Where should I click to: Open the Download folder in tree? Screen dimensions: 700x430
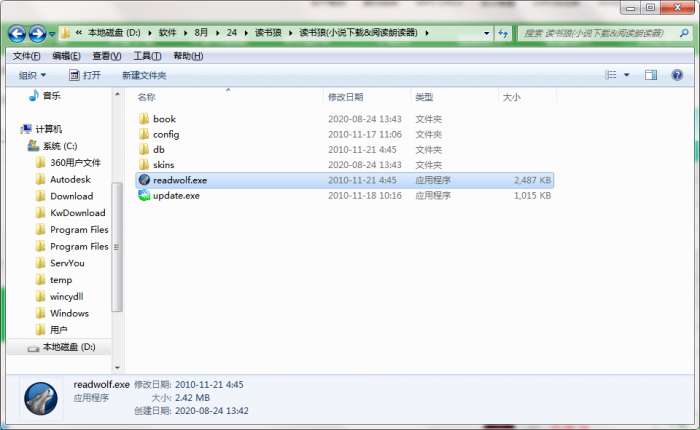coord(71,196)
